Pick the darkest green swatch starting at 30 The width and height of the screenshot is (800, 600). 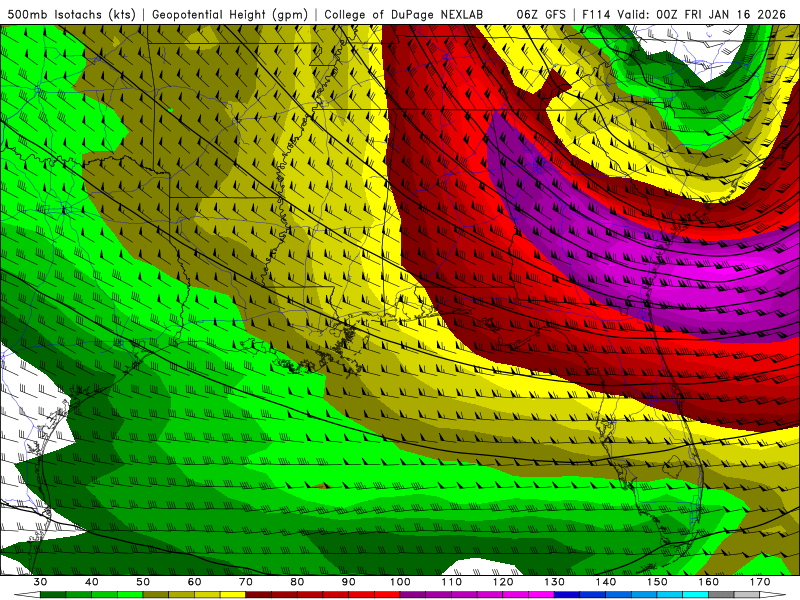[53, 595]
